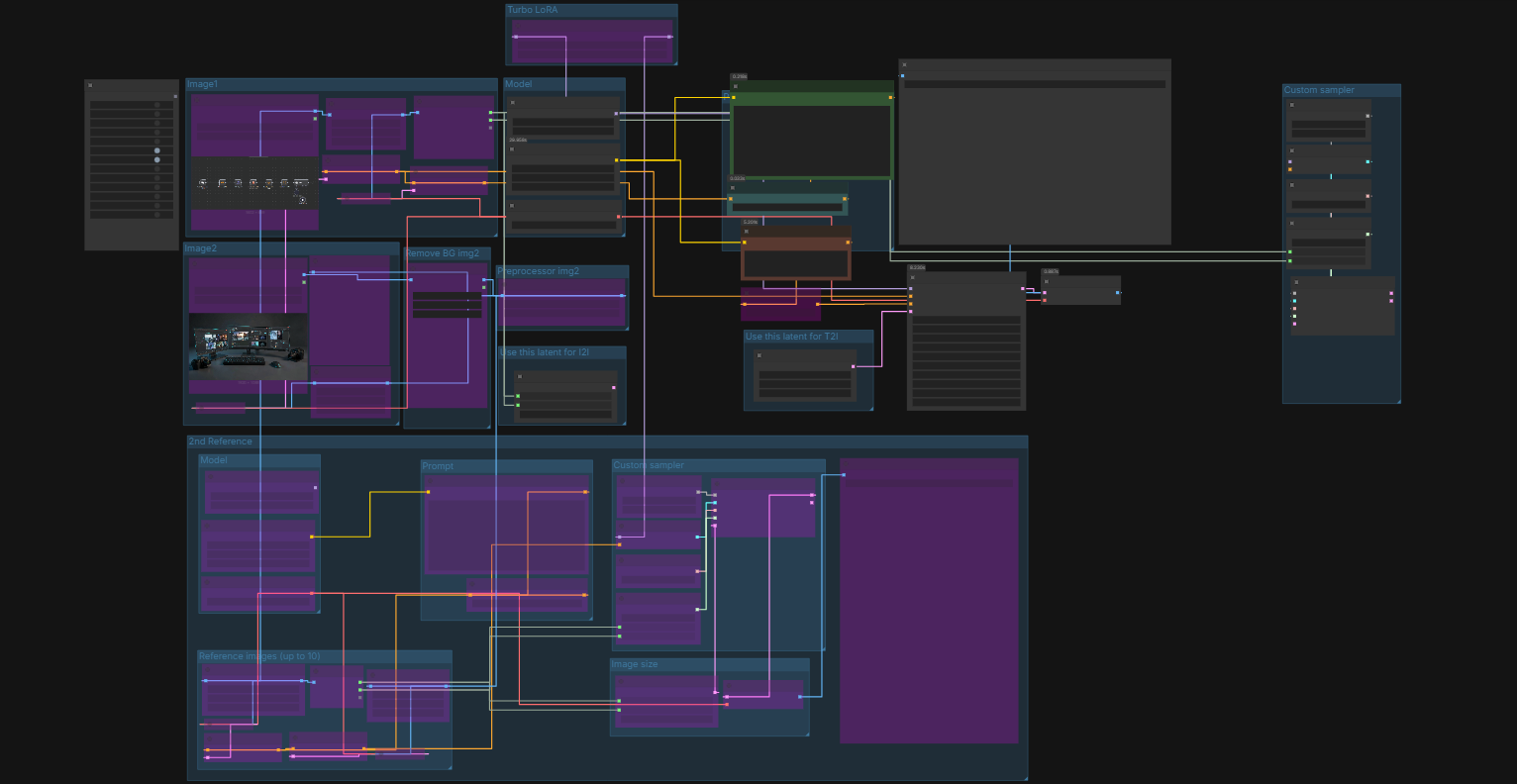Click the desk setup image preview in Image2
The image size is (1517, 784).
(x=249, y=345)
